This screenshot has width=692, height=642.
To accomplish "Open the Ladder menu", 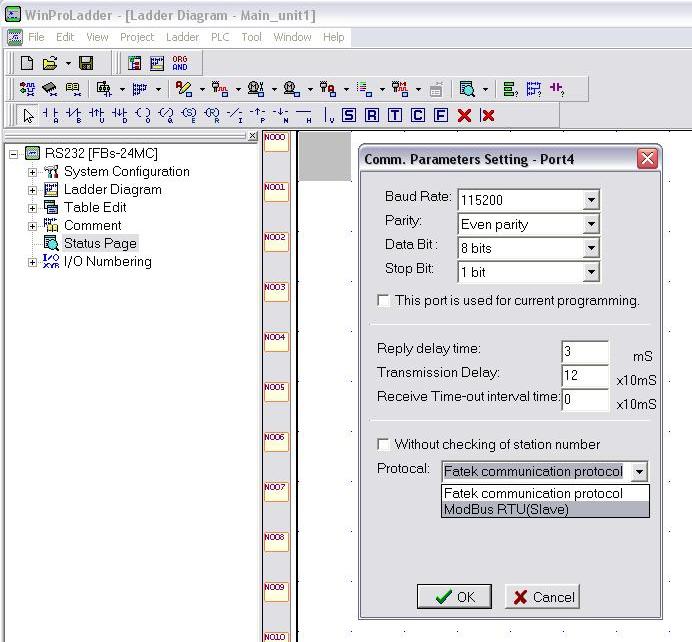I will [x=182, y=37].
